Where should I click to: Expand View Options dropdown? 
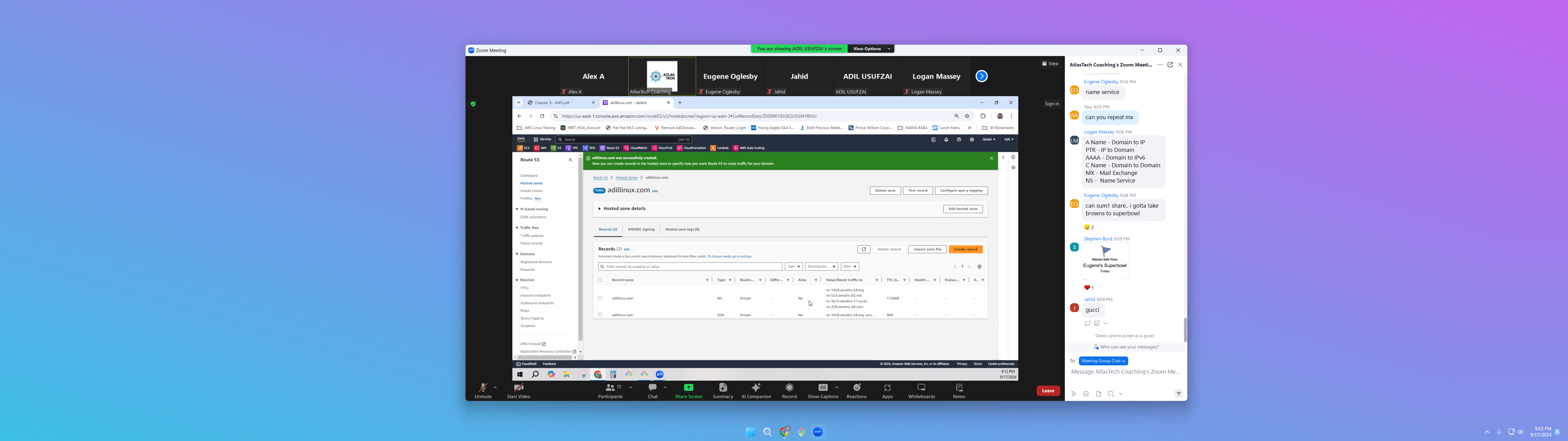click(871, 49)
